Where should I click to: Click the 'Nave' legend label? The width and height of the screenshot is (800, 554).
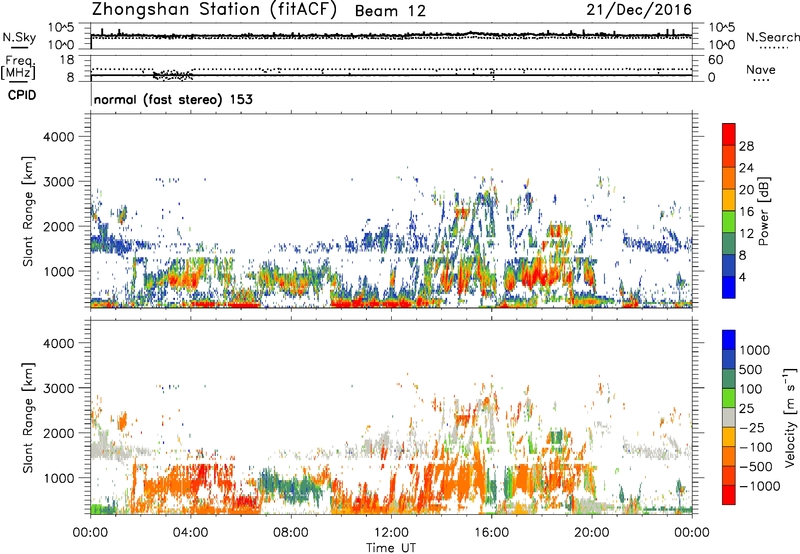(761, 69)
